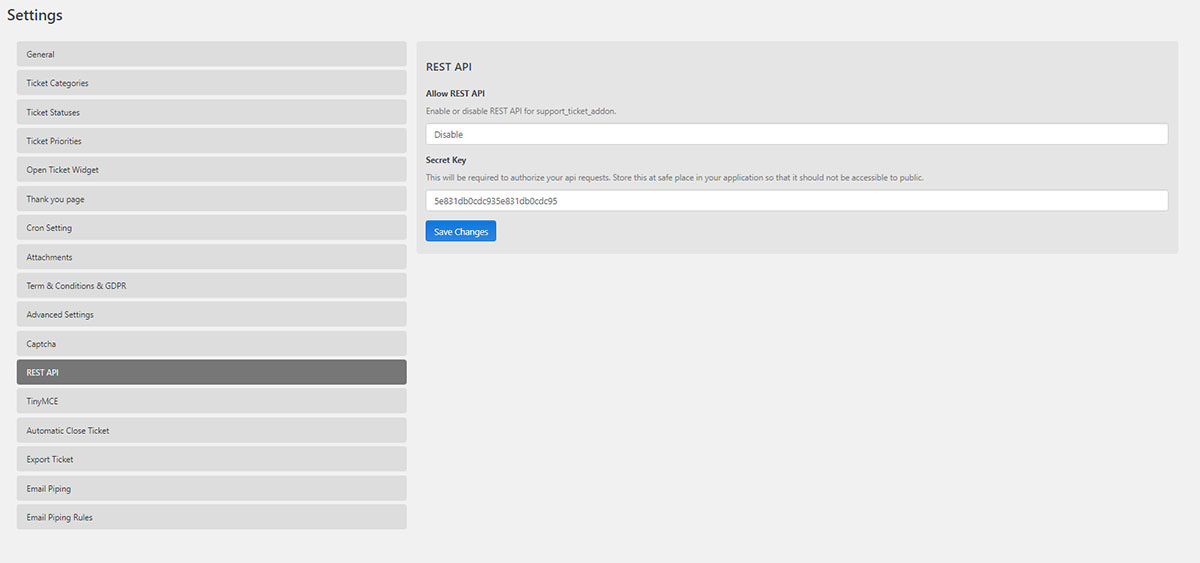Image resolution: width=1200 pixels, height=563 pixels.
Task: Go to the Captcha settings
Action: pyautogui.click(x=211, y=344)
